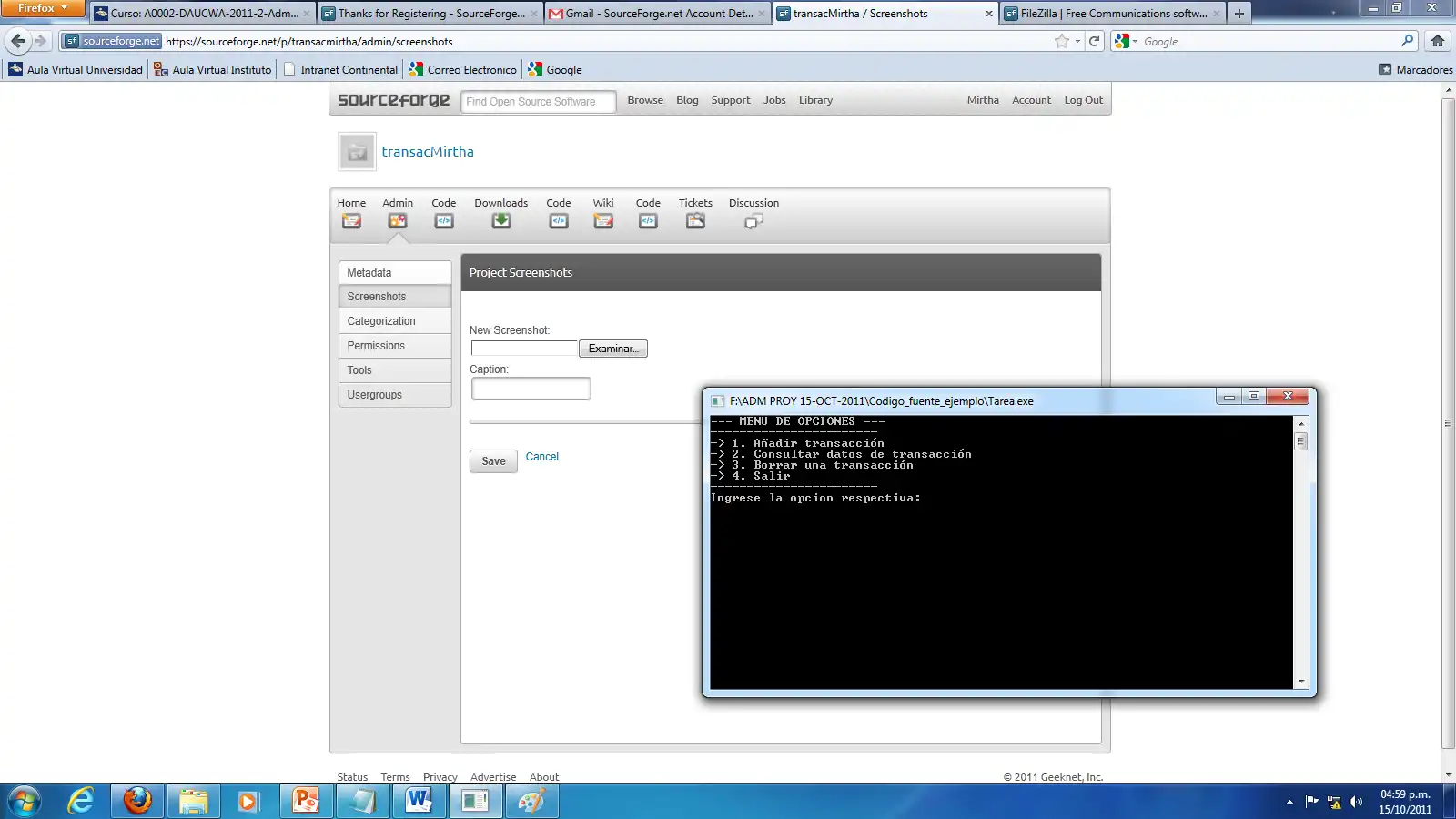The height and width of the screenshot is (819, 1456).
Task: Switch to Firefox in the taskbar
Action: (x=137, y=801)
